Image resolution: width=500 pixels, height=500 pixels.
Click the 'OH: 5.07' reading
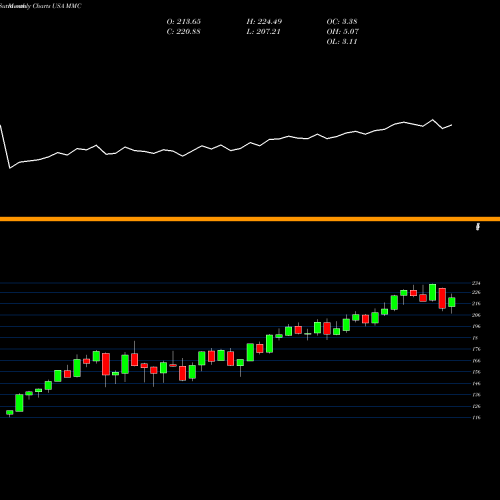pyautogui.click(x=343, y=32)
